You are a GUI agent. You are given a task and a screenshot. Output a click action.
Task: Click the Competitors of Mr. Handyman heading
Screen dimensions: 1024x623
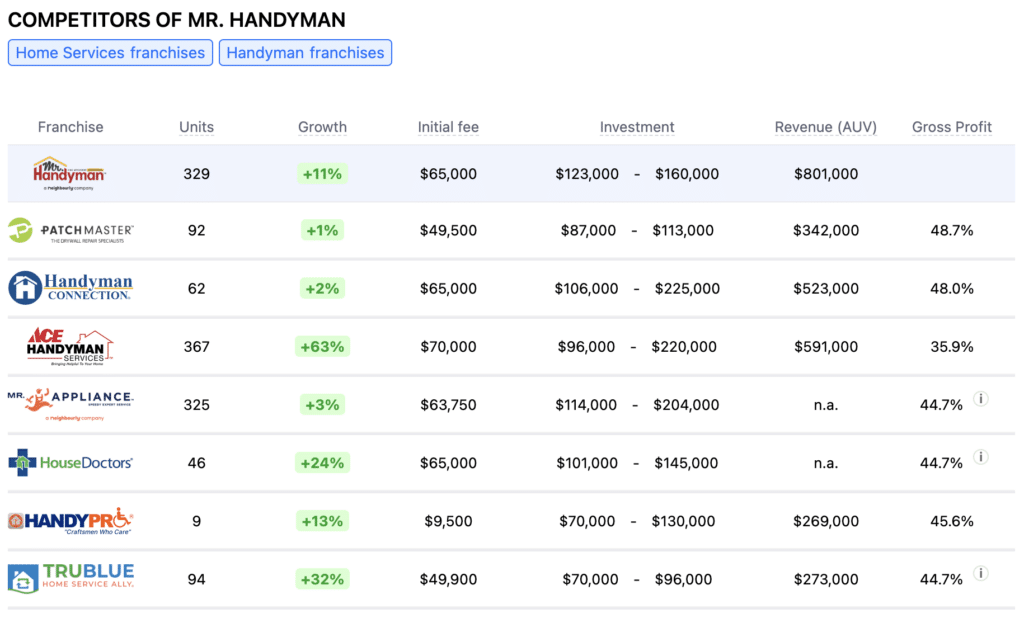coord(177,20)
